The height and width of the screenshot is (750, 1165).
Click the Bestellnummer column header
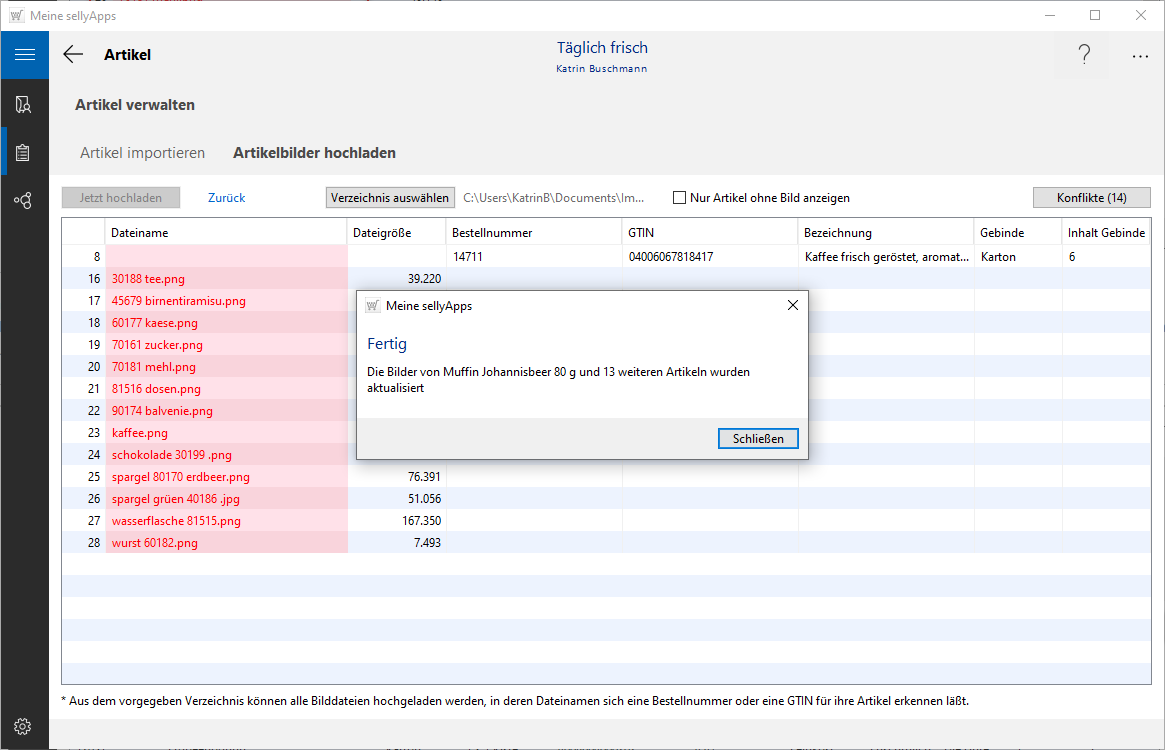click(492, 233)
